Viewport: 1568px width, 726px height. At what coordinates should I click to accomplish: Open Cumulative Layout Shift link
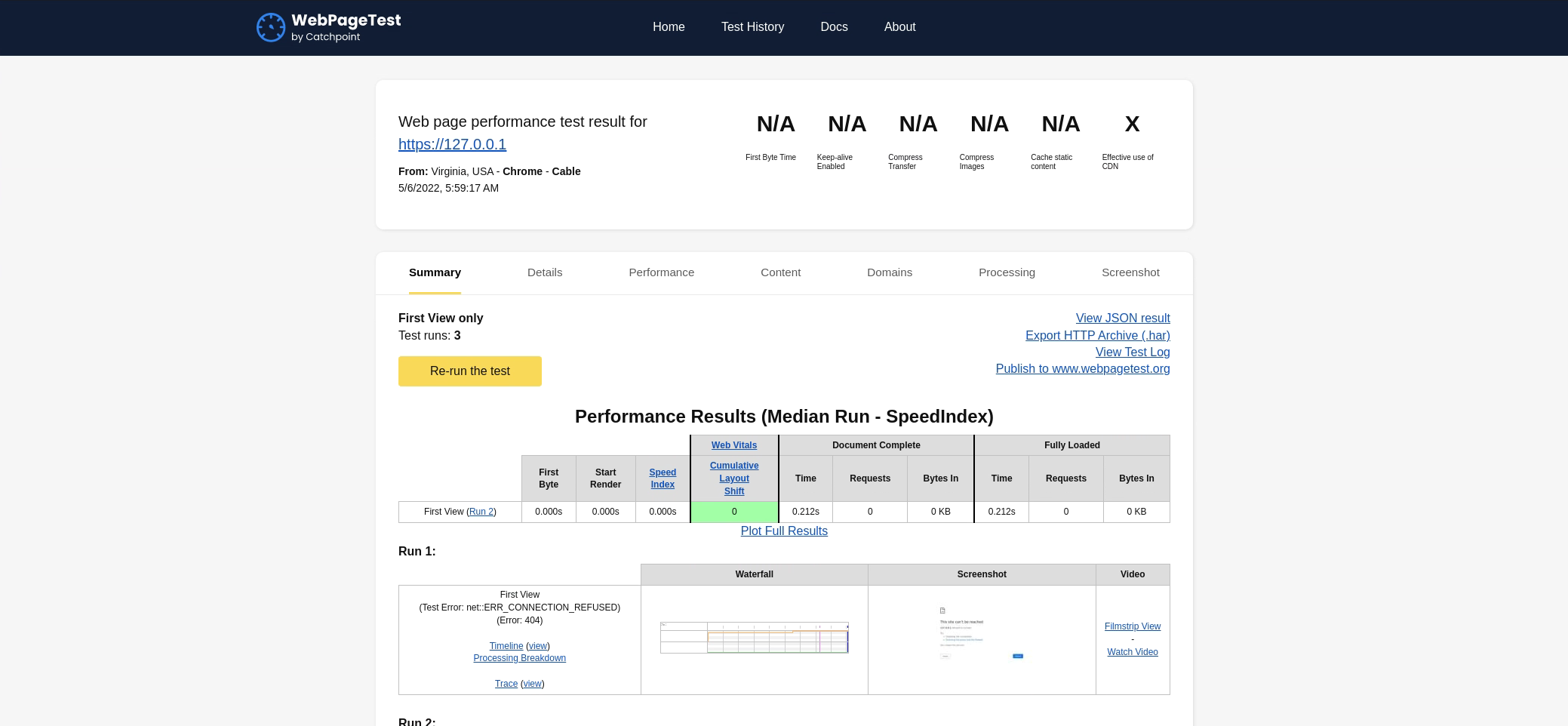click(x=734, y=478)
